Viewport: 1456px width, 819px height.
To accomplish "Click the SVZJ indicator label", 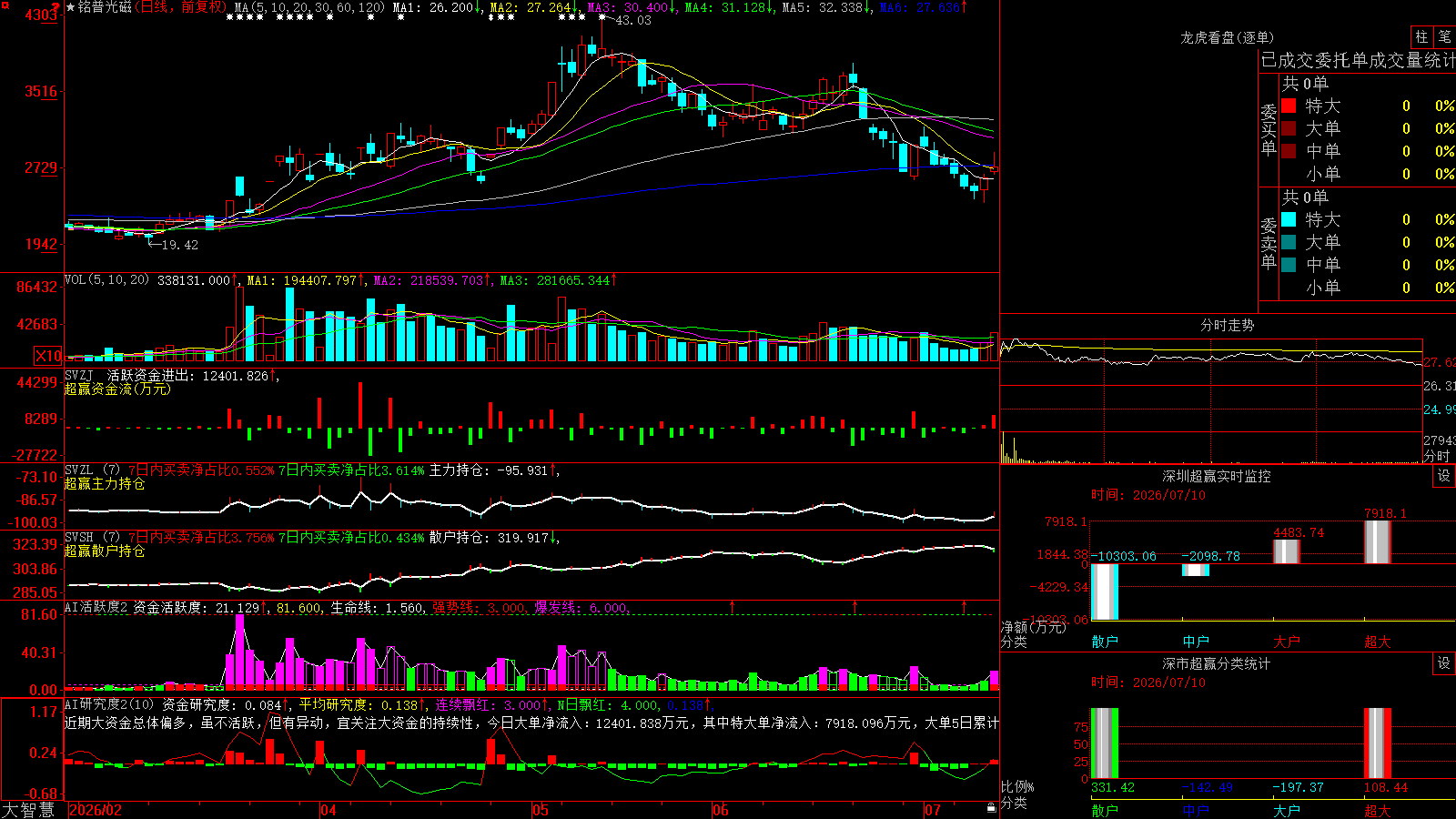I will pyautogui.click(x=78, y=375).
